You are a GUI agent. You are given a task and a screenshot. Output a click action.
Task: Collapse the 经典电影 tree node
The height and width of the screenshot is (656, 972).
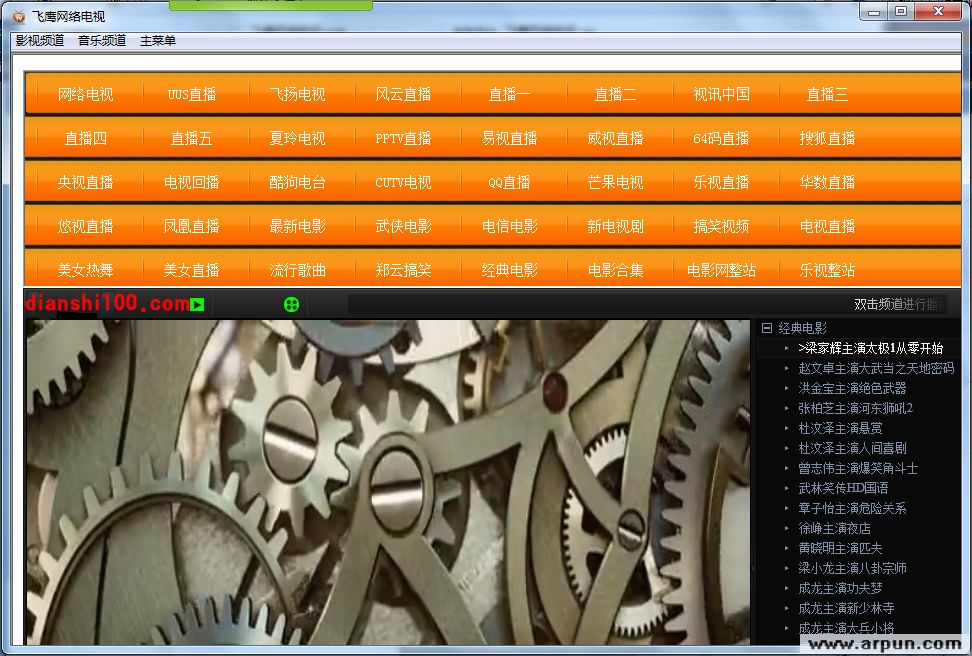767,328
